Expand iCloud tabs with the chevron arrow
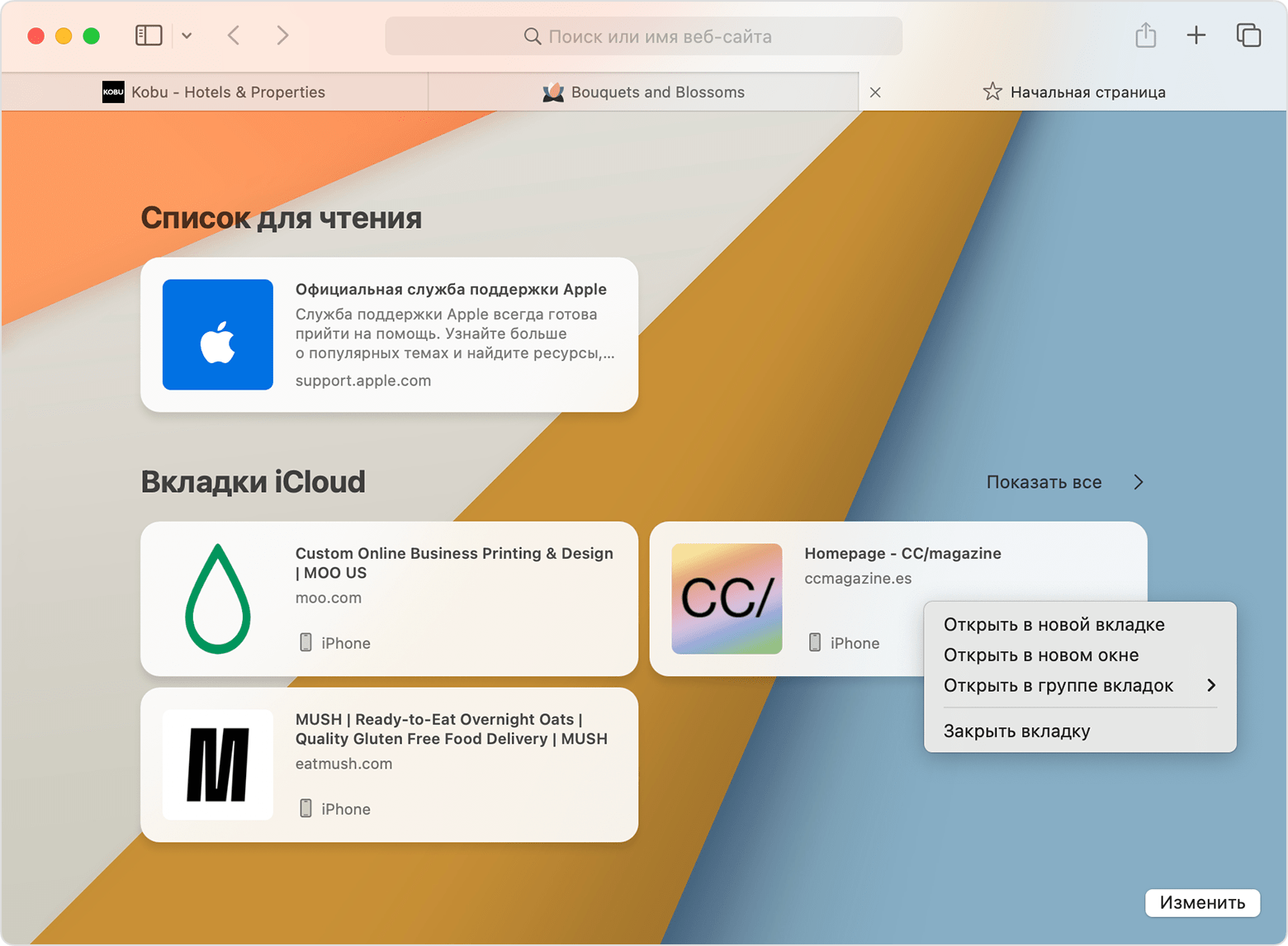Screen dimensions: 1288x946 pos(1139,482)
